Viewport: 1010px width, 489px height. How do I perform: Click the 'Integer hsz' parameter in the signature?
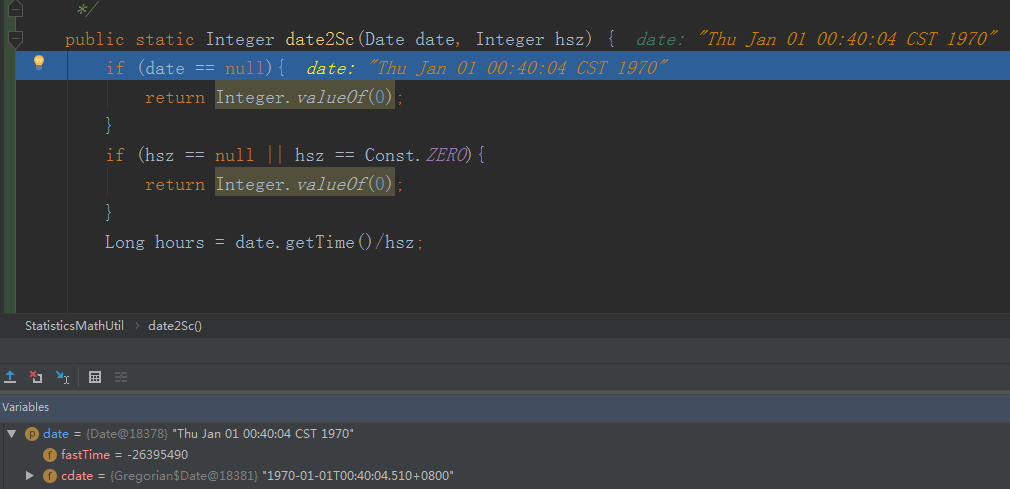tap(529, 39)
